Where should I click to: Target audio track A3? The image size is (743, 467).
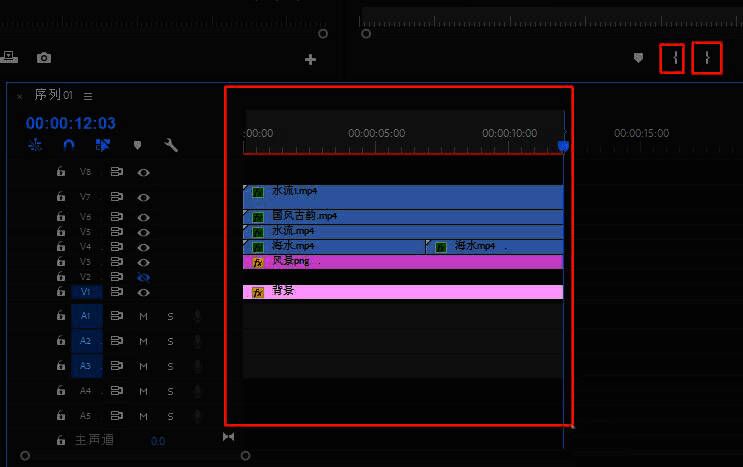(87, 366)
